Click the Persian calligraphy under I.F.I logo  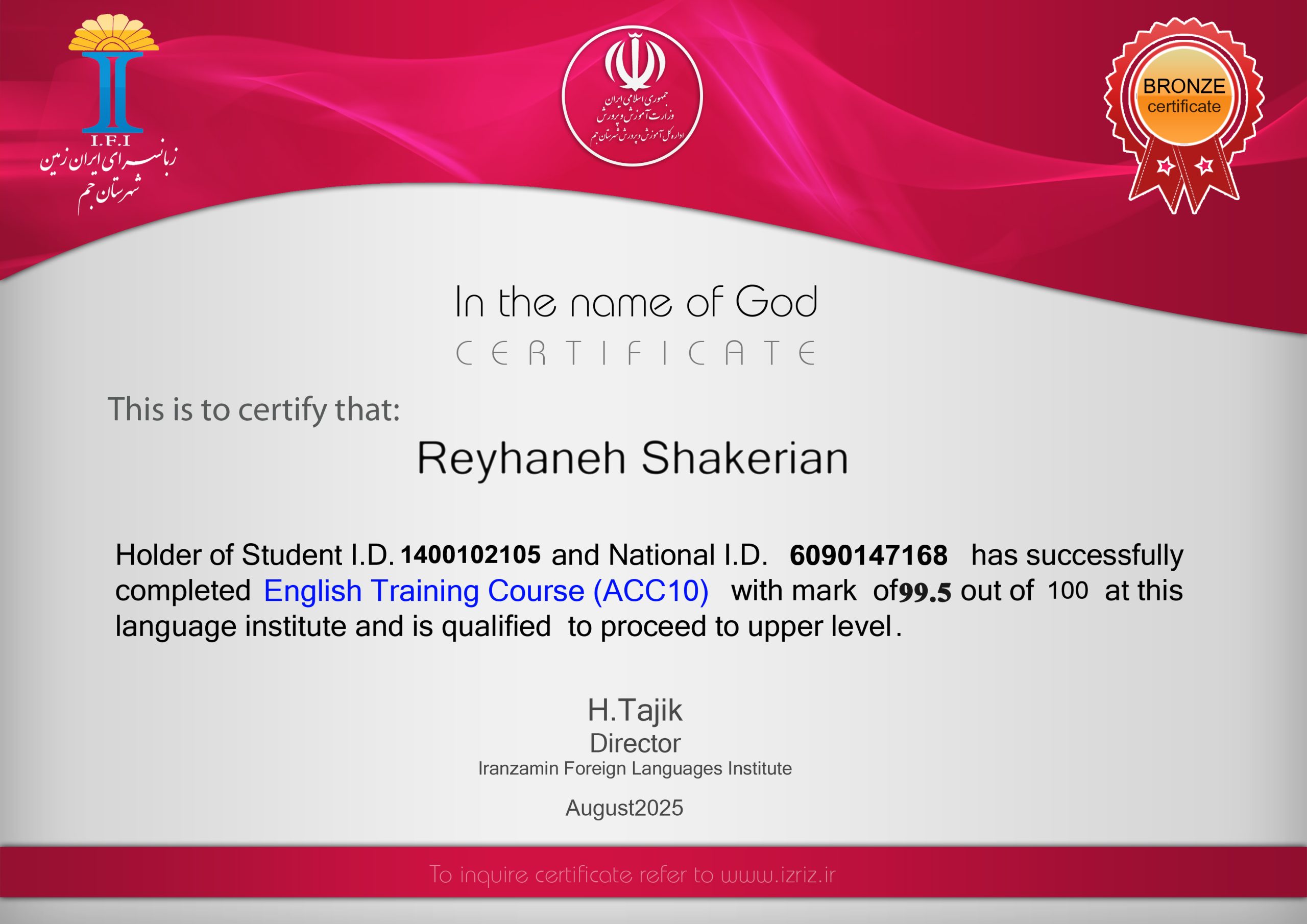(x=108, y=174)
